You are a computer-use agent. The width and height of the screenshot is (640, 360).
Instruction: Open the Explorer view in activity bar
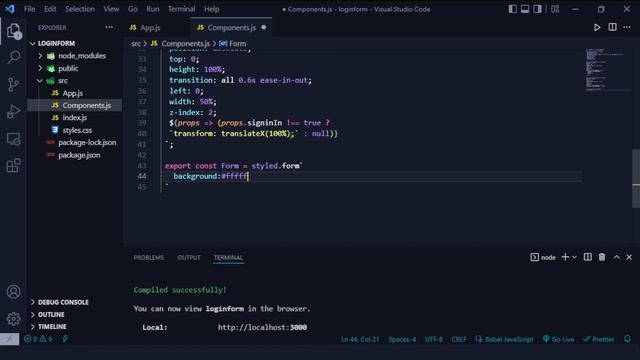[x=13, y=31]
